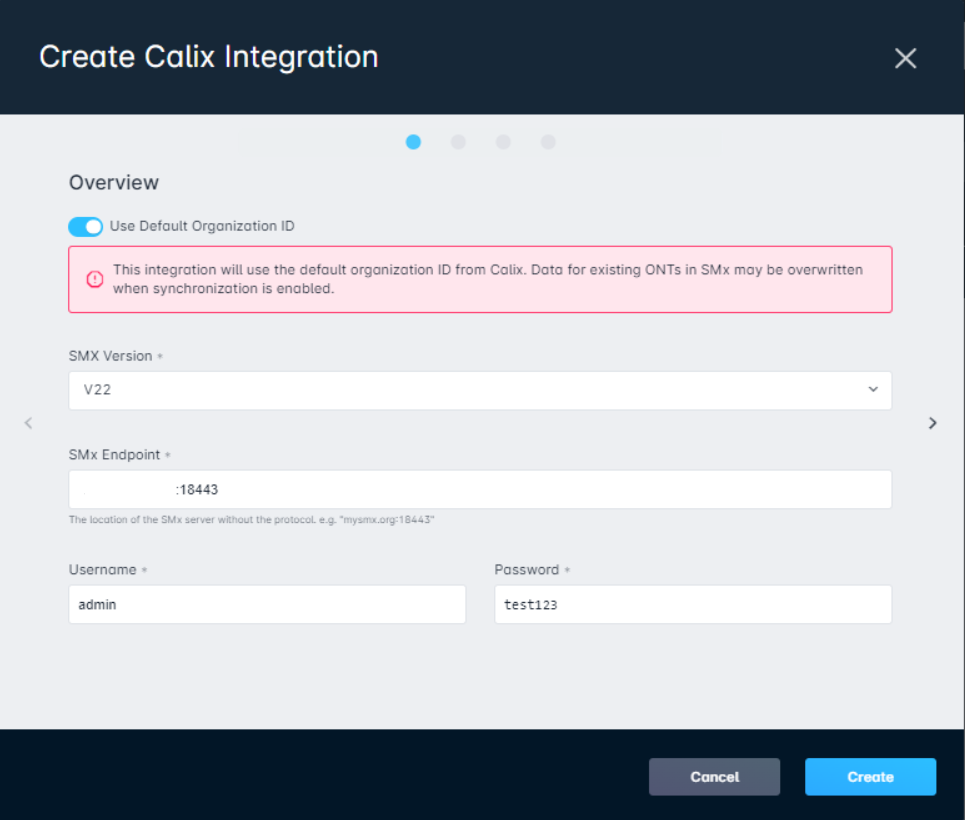Click the SMX Version dropdown chevron
The width and height of the screenshot is (965, 820).
[x=873, y=389]
